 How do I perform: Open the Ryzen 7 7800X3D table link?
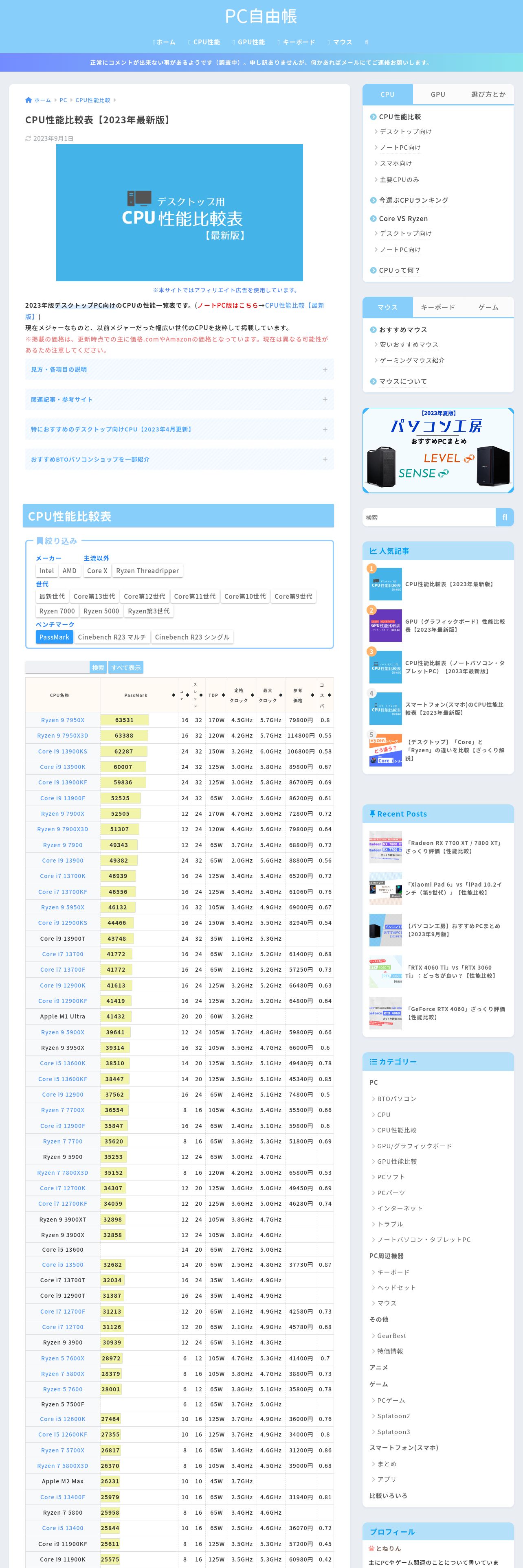[63, 1172]
